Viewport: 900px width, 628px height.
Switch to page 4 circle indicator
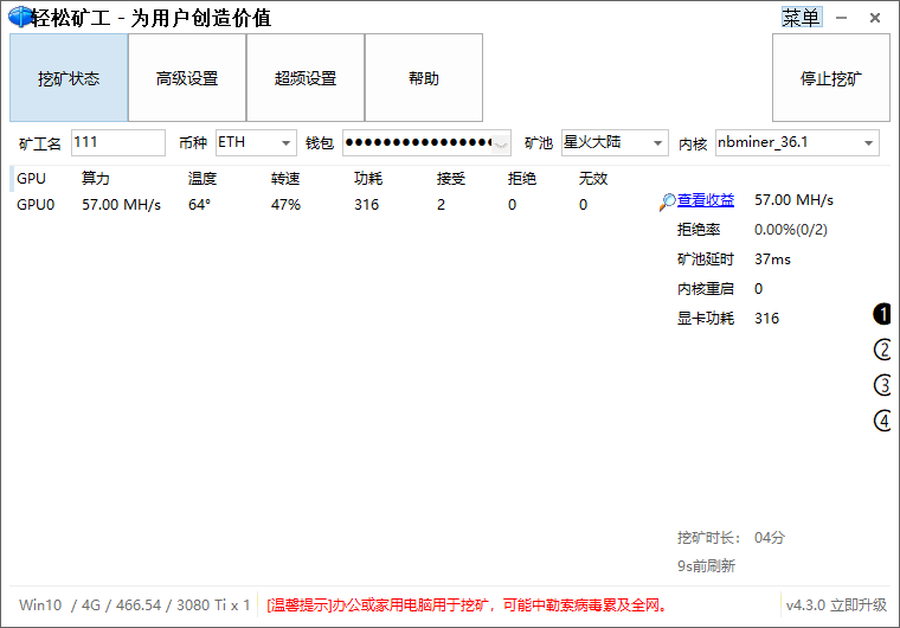click(882, 421)
